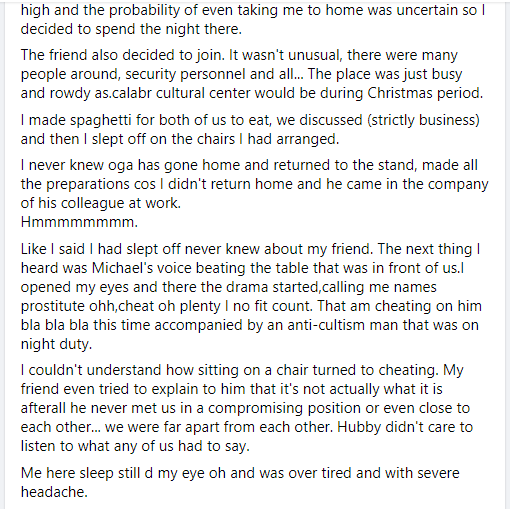
Task: Click the paragraph starting 'I couldn't understand'
Action: click(247, 408)
